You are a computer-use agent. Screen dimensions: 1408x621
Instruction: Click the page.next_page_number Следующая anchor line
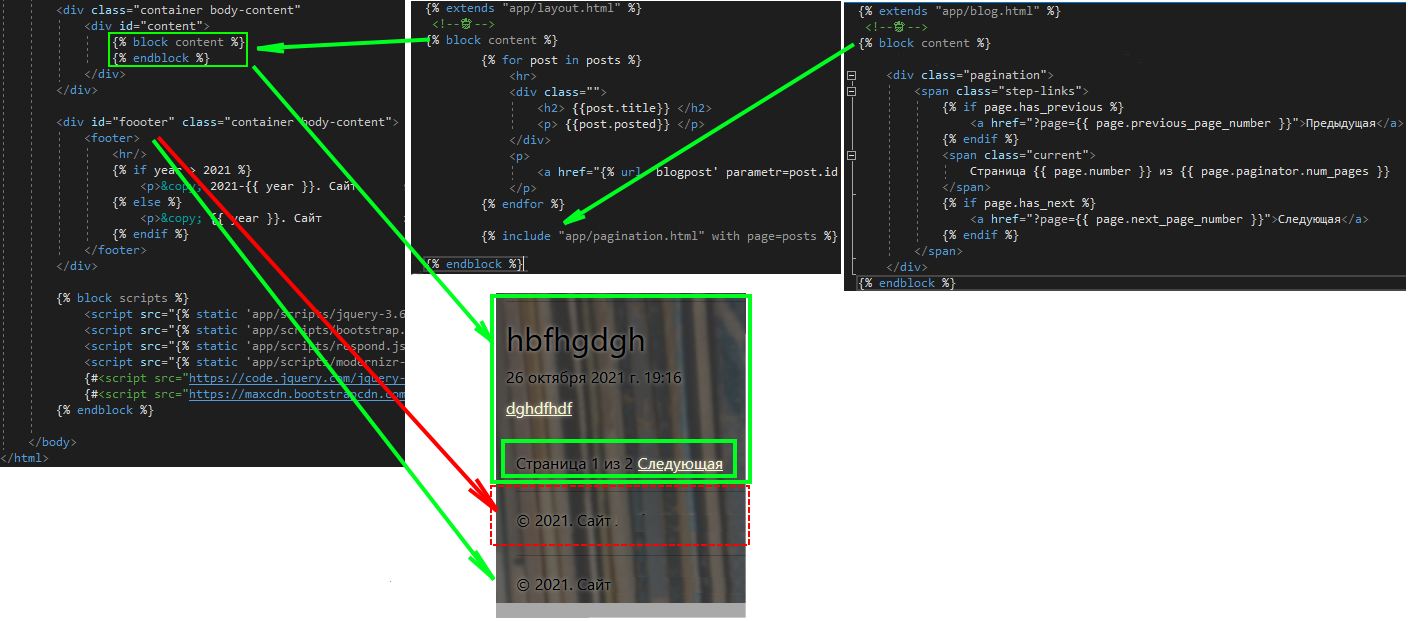click(1170, 219)
